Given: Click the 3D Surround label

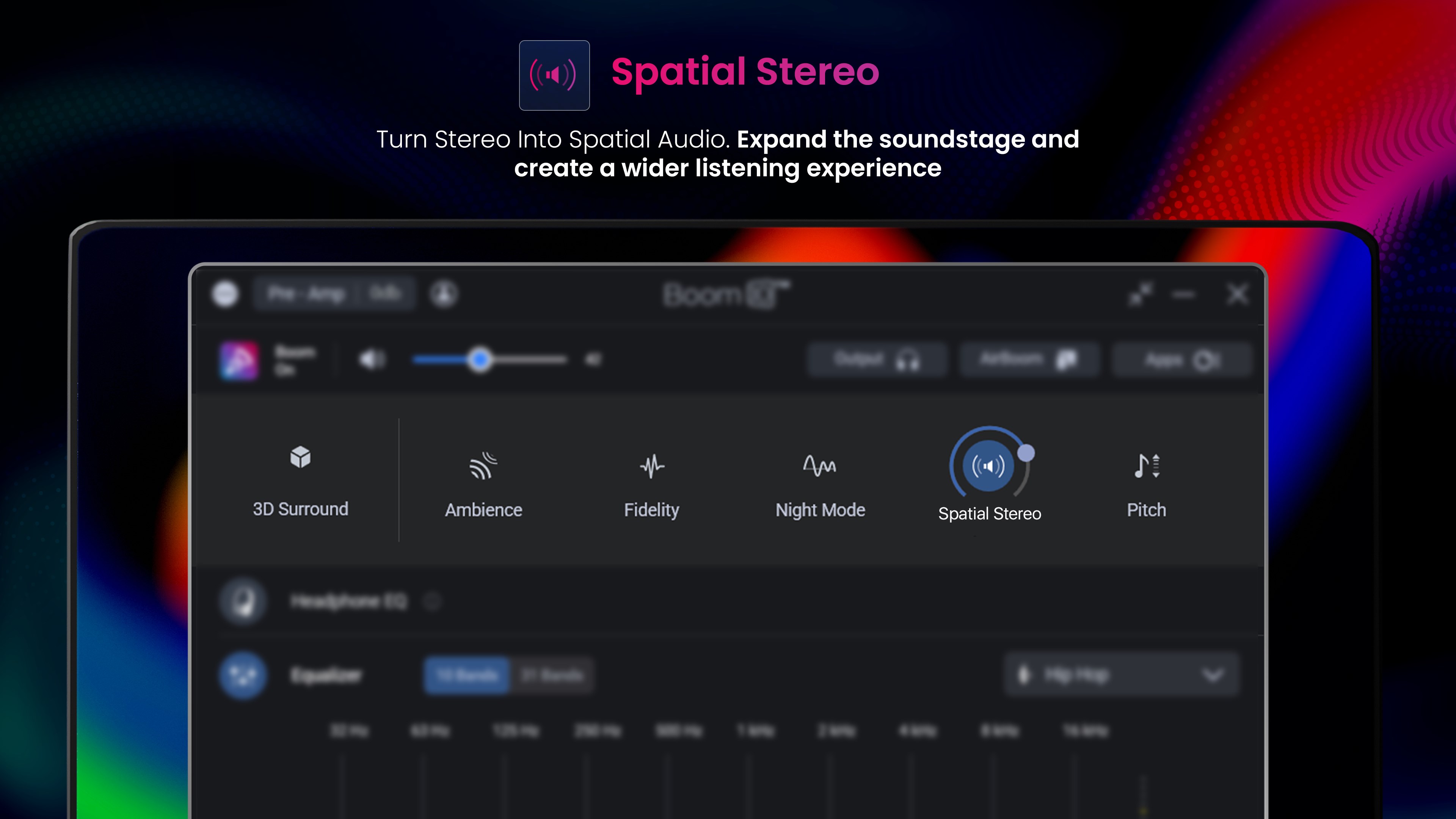Looking at the screenshot, I should pos(300,509).
